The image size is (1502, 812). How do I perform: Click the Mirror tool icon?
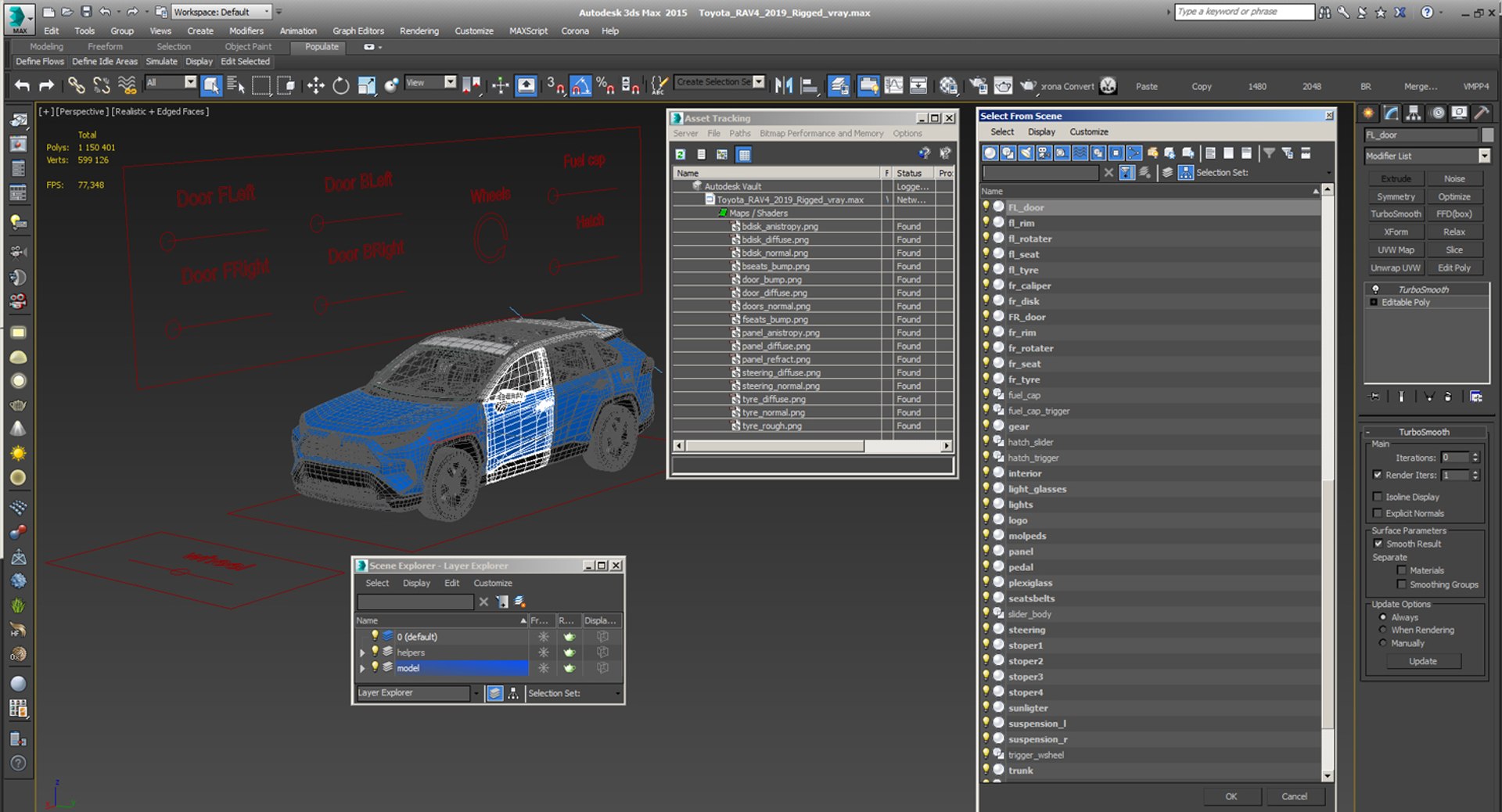(x=784, y=85)
